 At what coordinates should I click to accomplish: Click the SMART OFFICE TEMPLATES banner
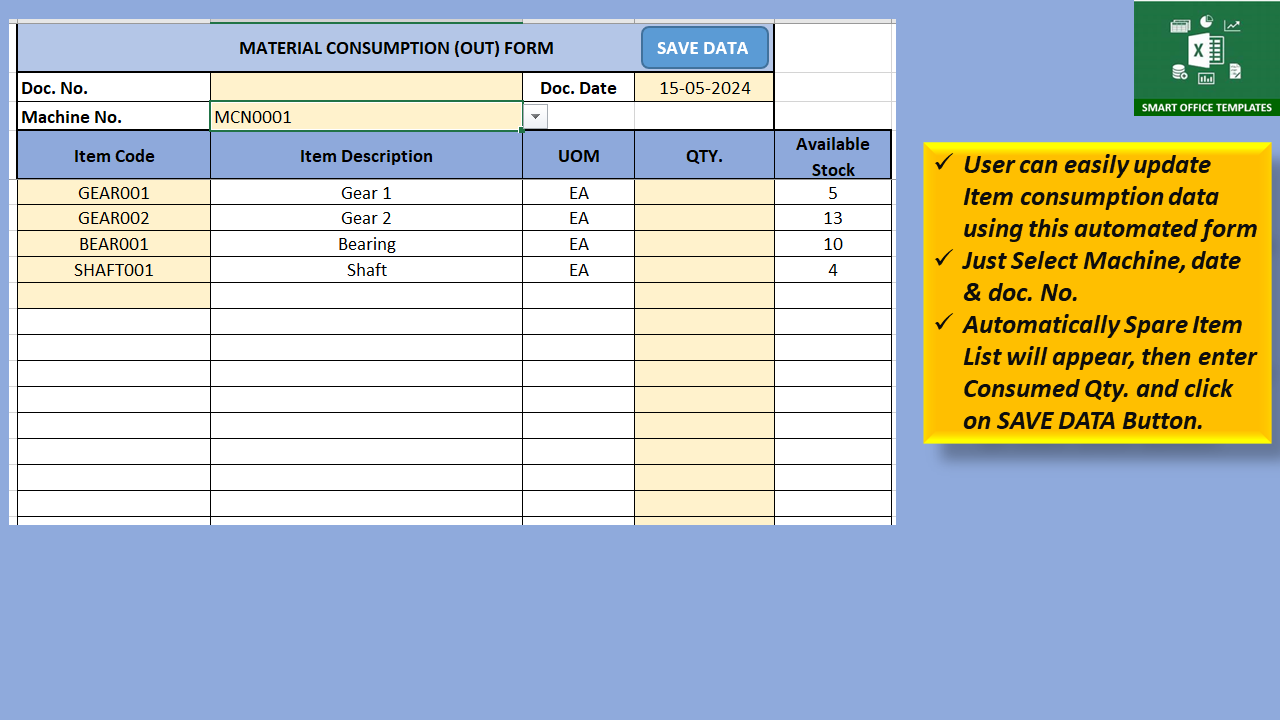coord(1207,107)
